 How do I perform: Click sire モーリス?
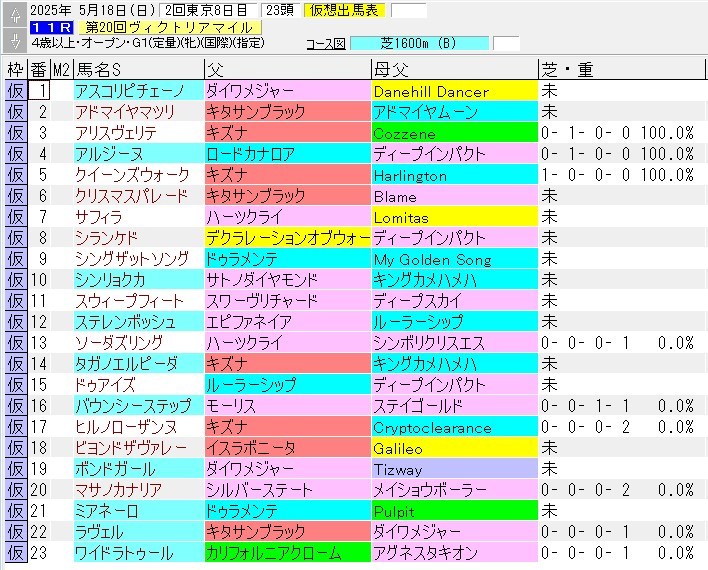tap(288, 406)
